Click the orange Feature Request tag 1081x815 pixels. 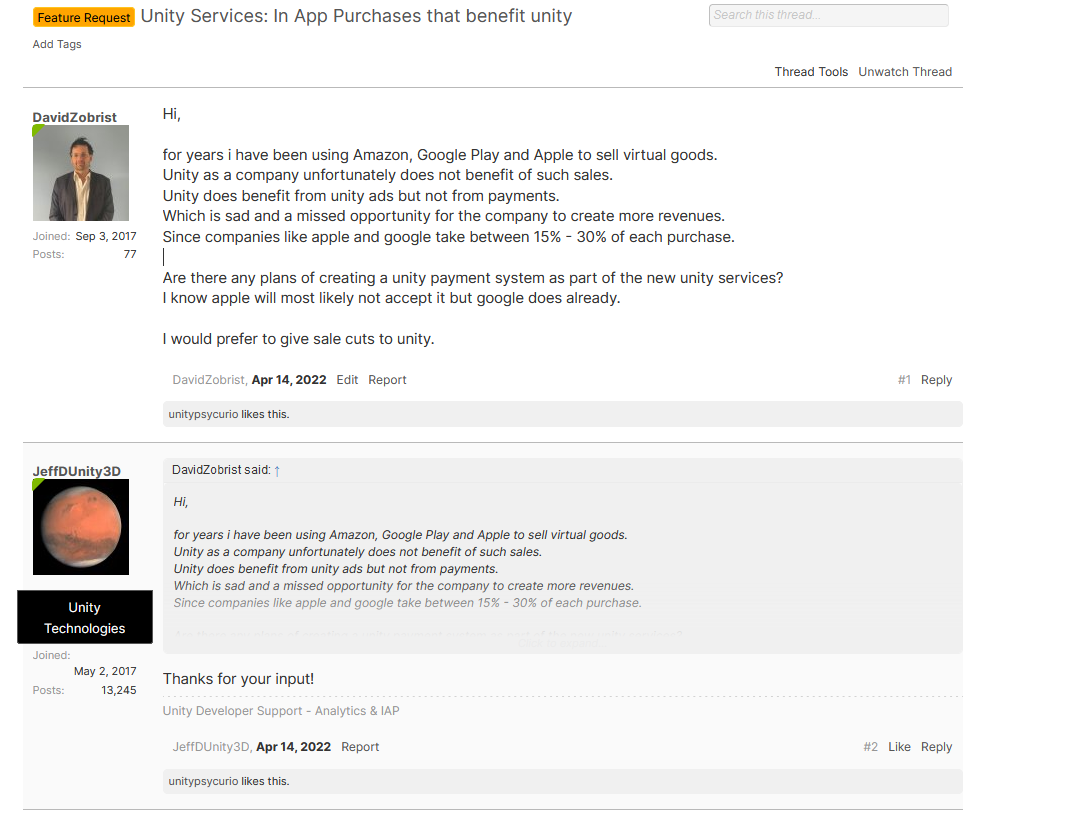84,18
